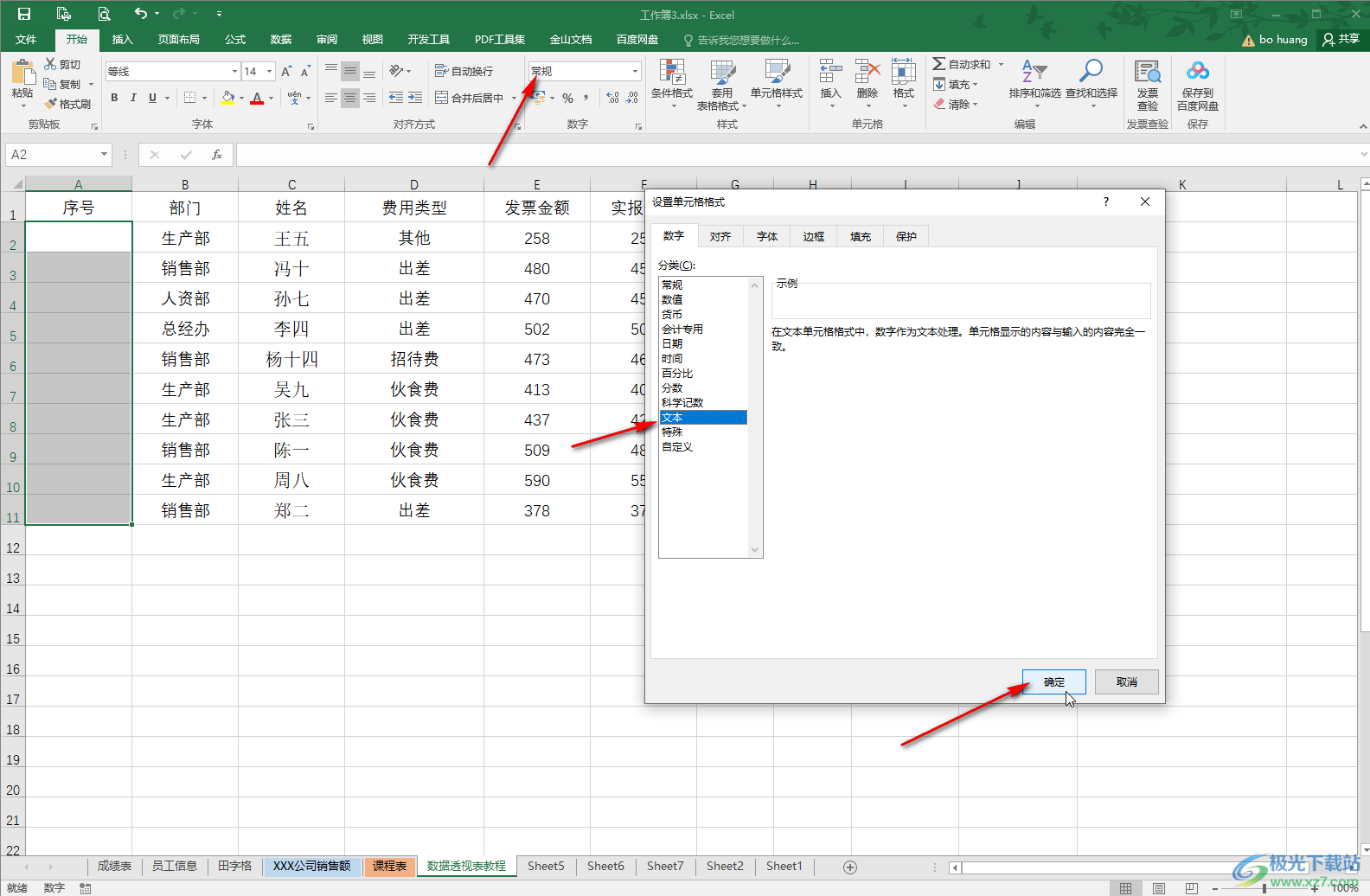Open the font name combo box
The width and height of the screenshot is (1370, 896).
[x=173, y=71]
